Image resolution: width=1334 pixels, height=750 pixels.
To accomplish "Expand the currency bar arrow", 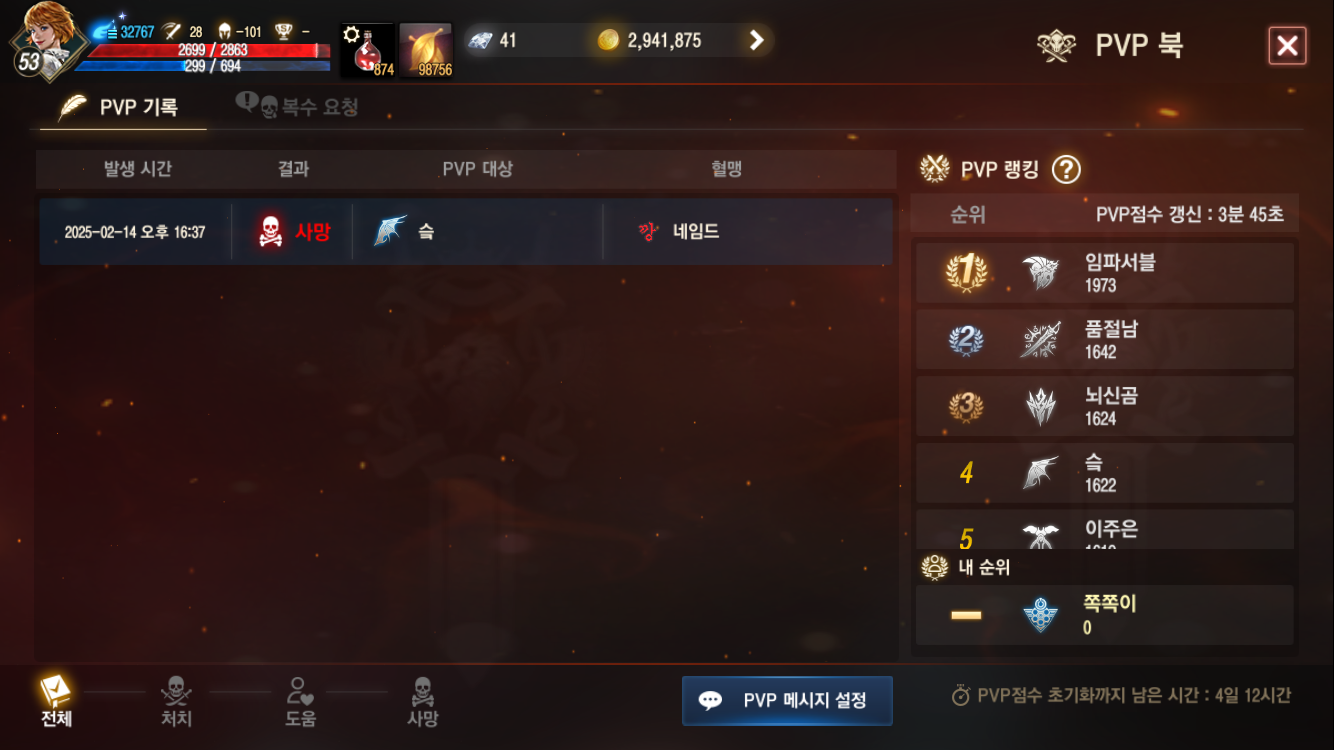I will tap(757, 40).
